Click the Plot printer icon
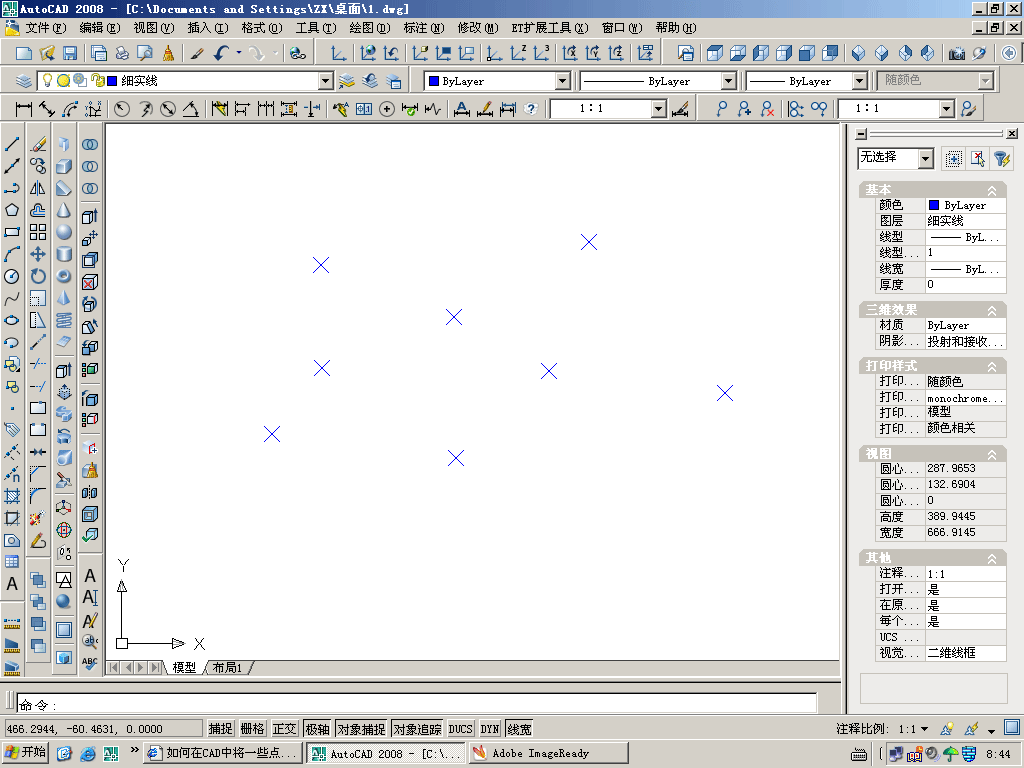Screen dimensions: 1024x768 tap(122, 53)
